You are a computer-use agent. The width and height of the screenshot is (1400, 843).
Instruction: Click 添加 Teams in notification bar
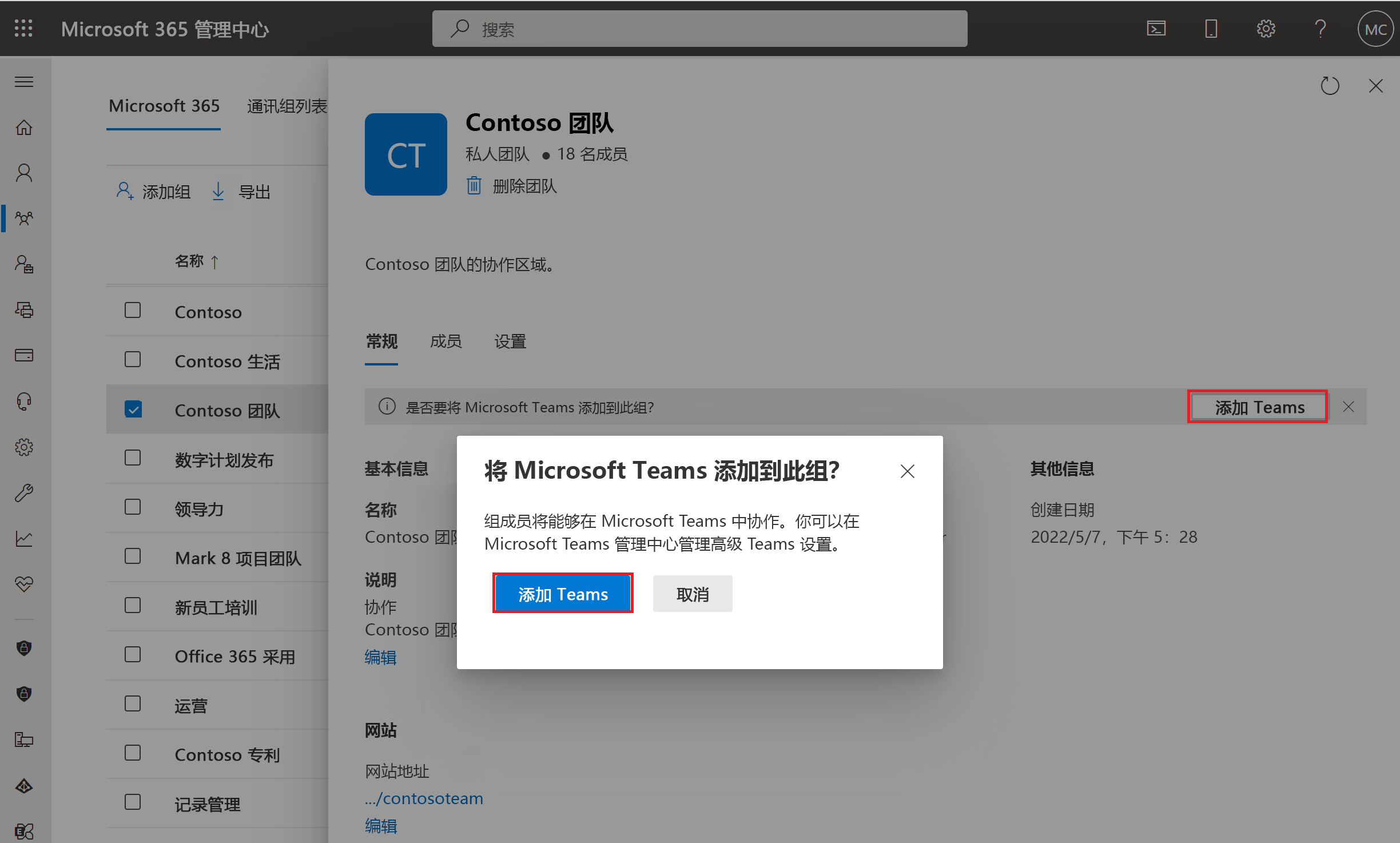[x=1258, y=407]
